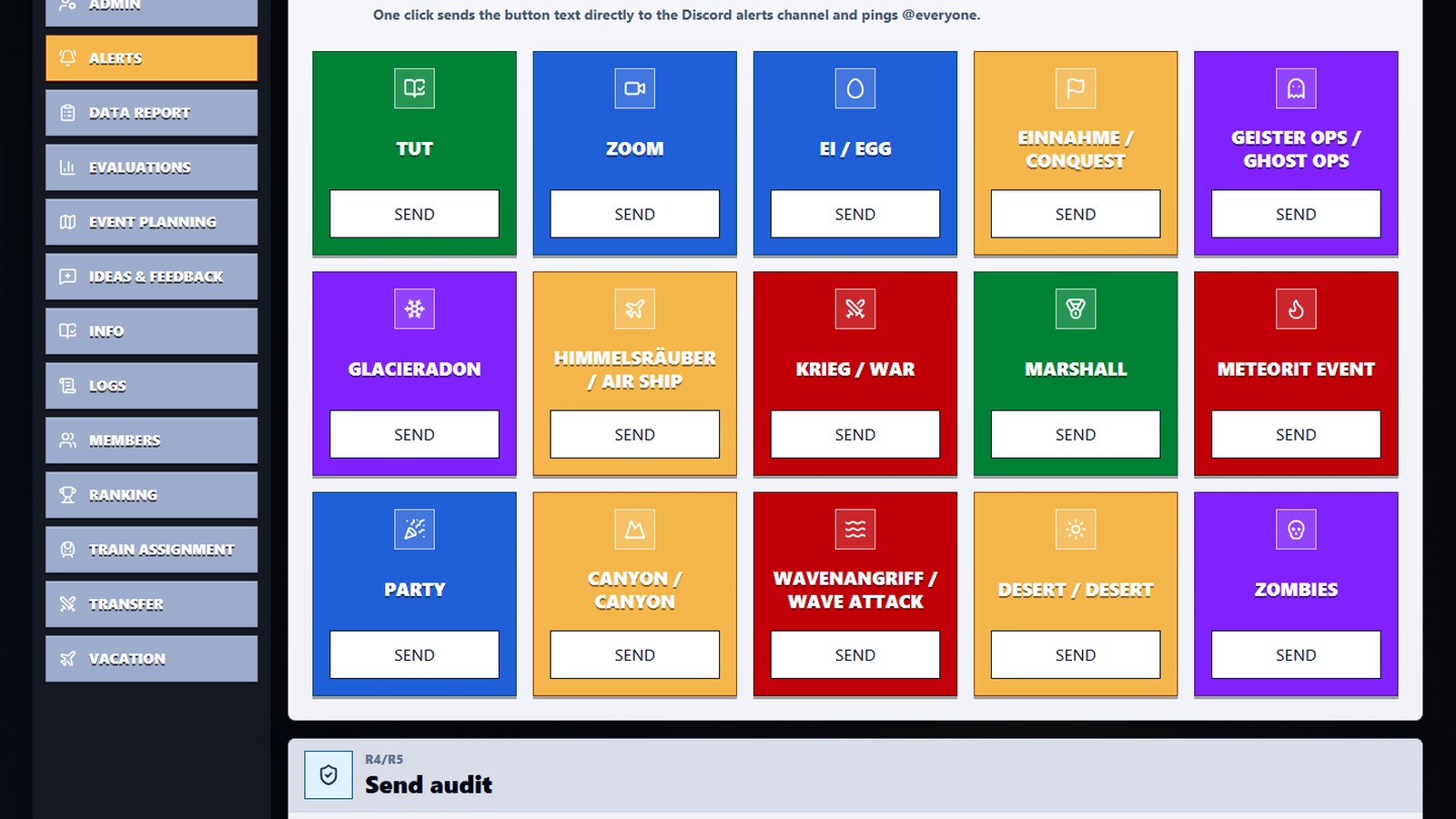This screenshot has height=819, width=1456.
Task: Click the mountain icon on Canyon card
Action: click(x=634, y=529)
